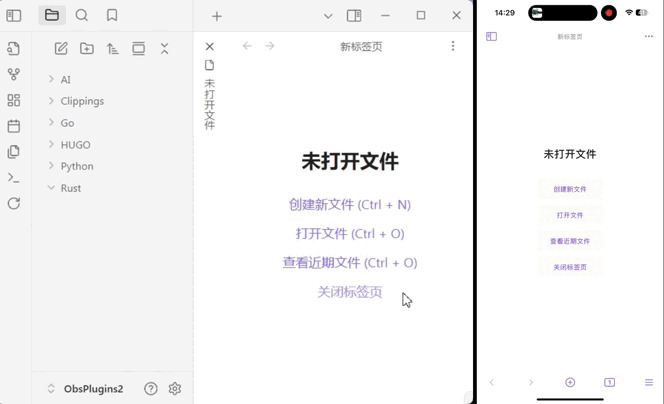This screenshot has width=664, height=404.
Task: Toggle sidebar icon in mobile app
Action: click(x=492, y=36)
